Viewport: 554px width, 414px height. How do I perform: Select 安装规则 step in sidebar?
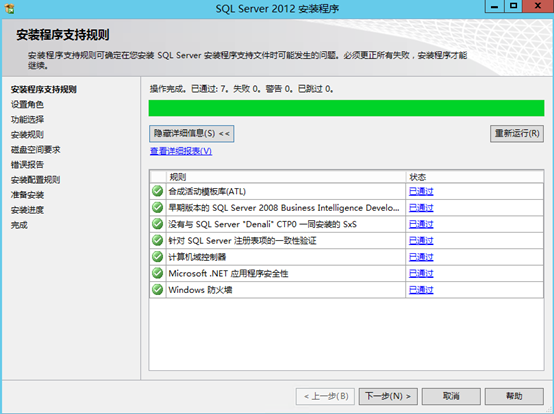click(27, 135)
